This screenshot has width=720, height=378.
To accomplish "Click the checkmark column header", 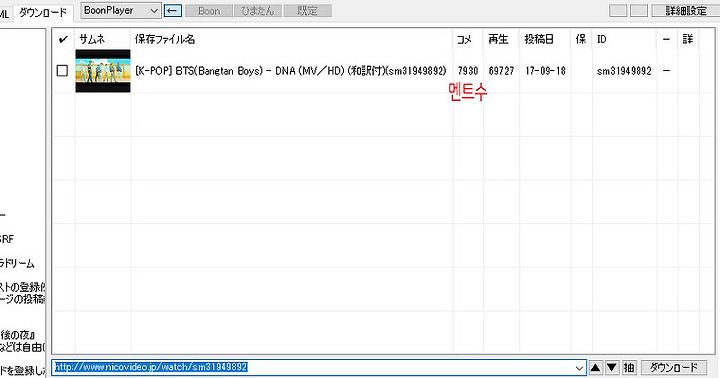I will click(63, 39).
